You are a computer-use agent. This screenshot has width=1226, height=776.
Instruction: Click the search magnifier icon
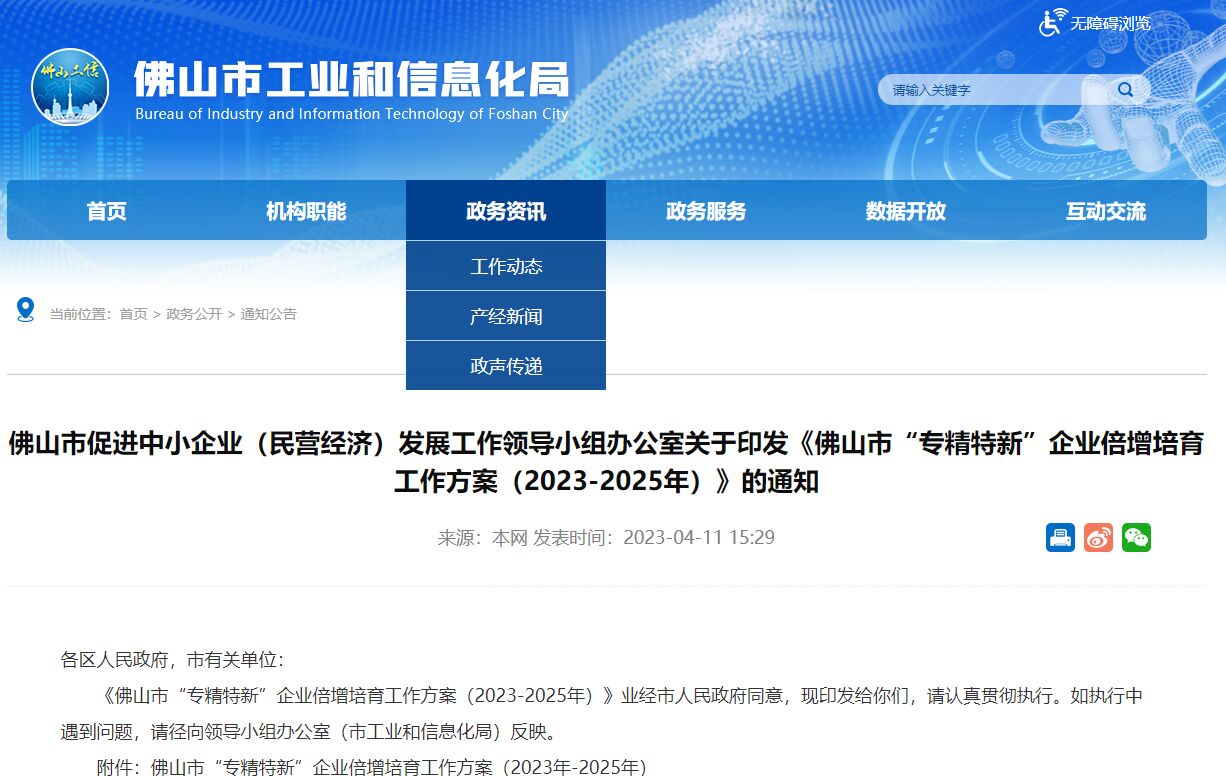tap(1126, 90)
